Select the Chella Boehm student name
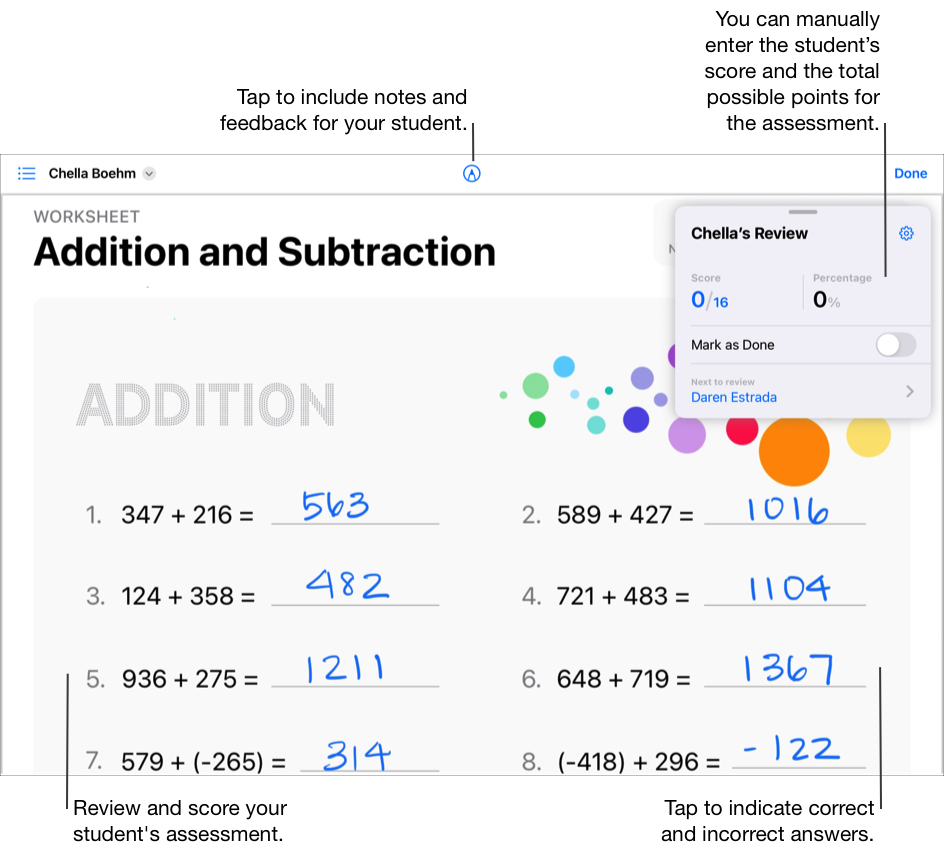 (92, 173)
